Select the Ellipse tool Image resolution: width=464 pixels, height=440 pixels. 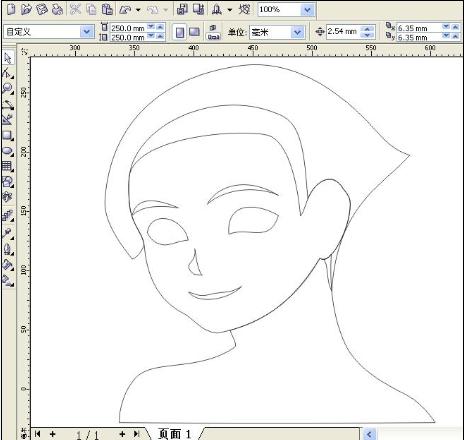8,151
